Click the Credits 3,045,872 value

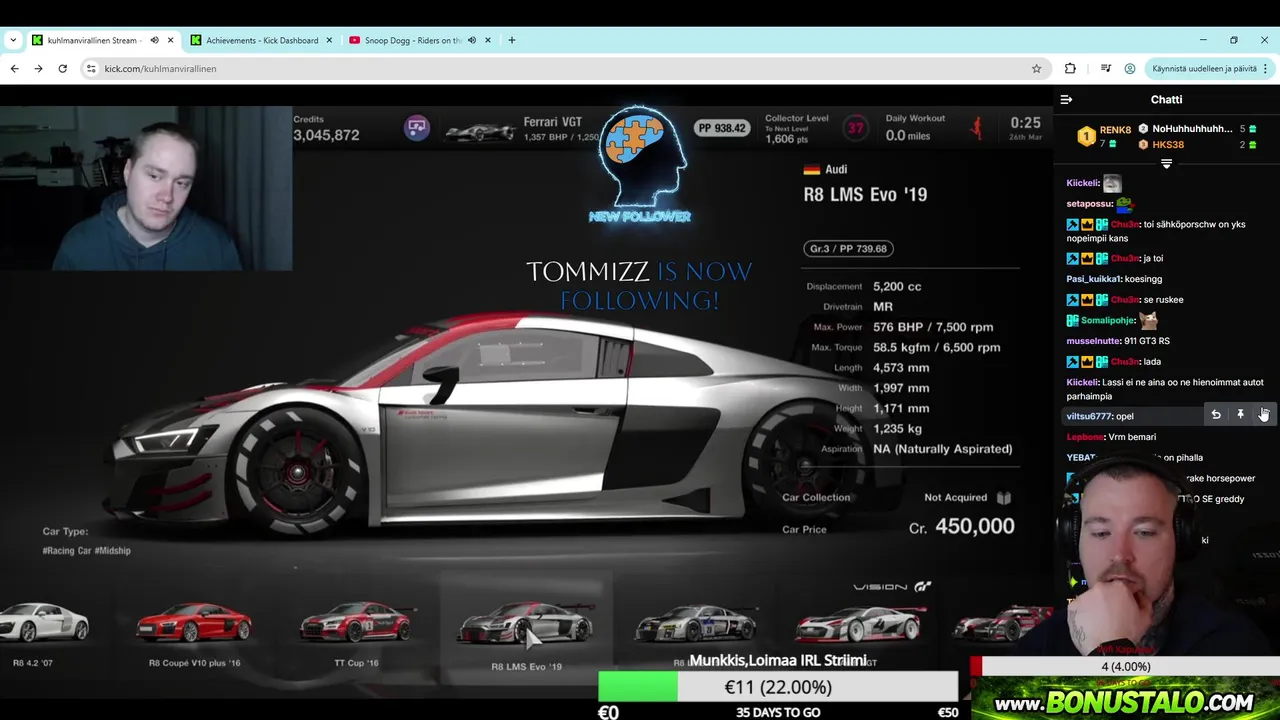tap(326, 135)
